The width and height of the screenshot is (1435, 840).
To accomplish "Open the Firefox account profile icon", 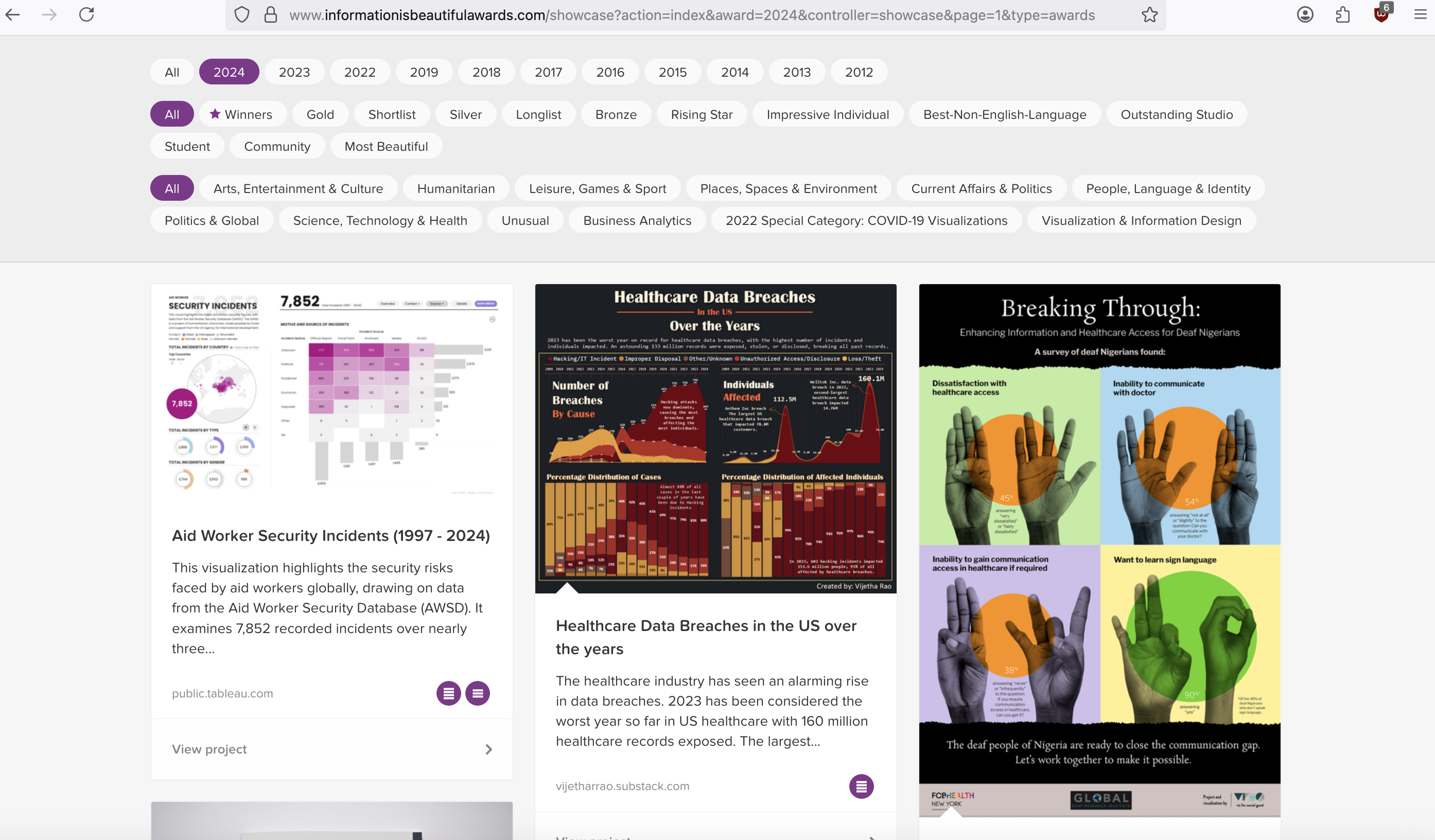I will 1305,15.
